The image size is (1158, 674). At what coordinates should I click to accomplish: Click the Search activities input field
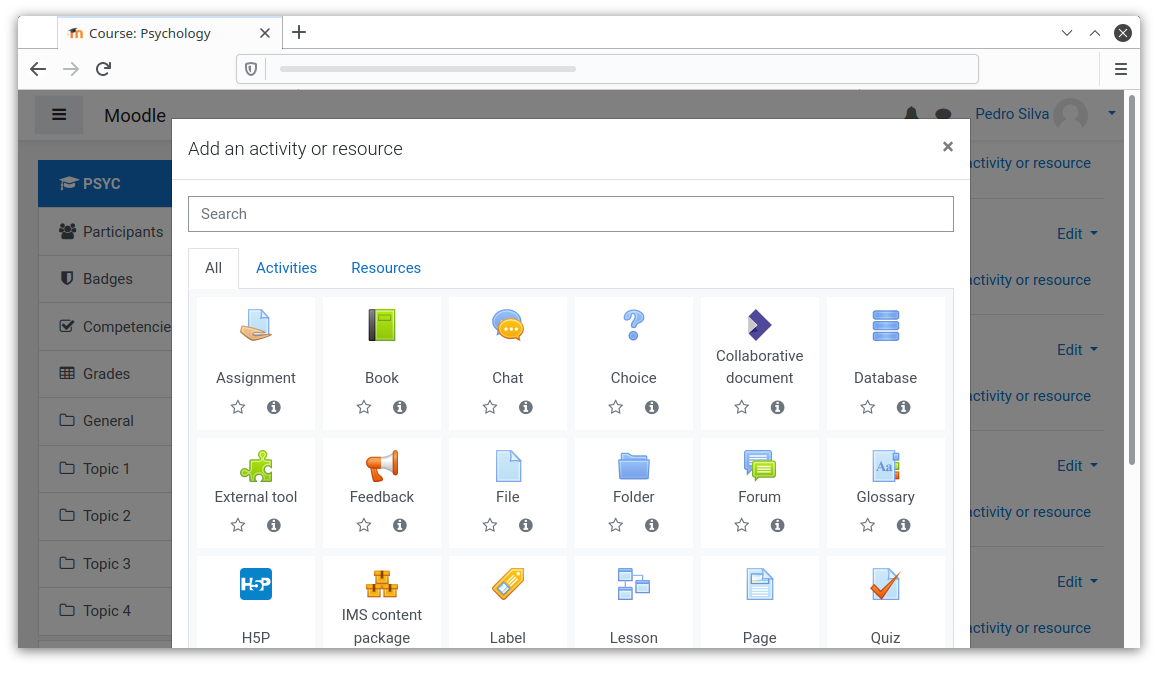[570, 214]
